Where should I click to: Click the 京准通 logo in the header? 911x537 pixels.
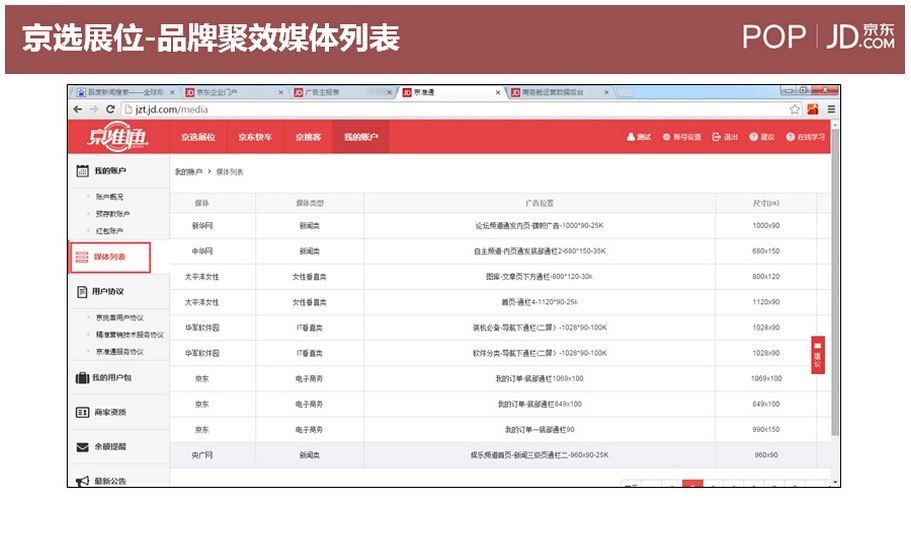pyautogui.click(x=118, y=137)
